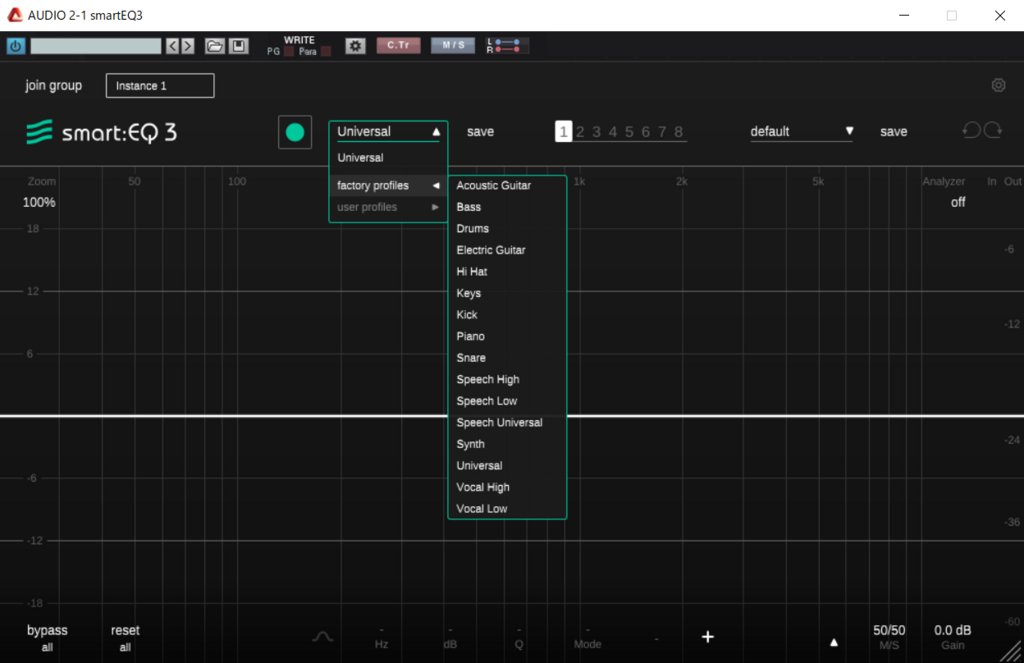
Task: Click the floppy disk save preset icon
Action: coord(238,46)
